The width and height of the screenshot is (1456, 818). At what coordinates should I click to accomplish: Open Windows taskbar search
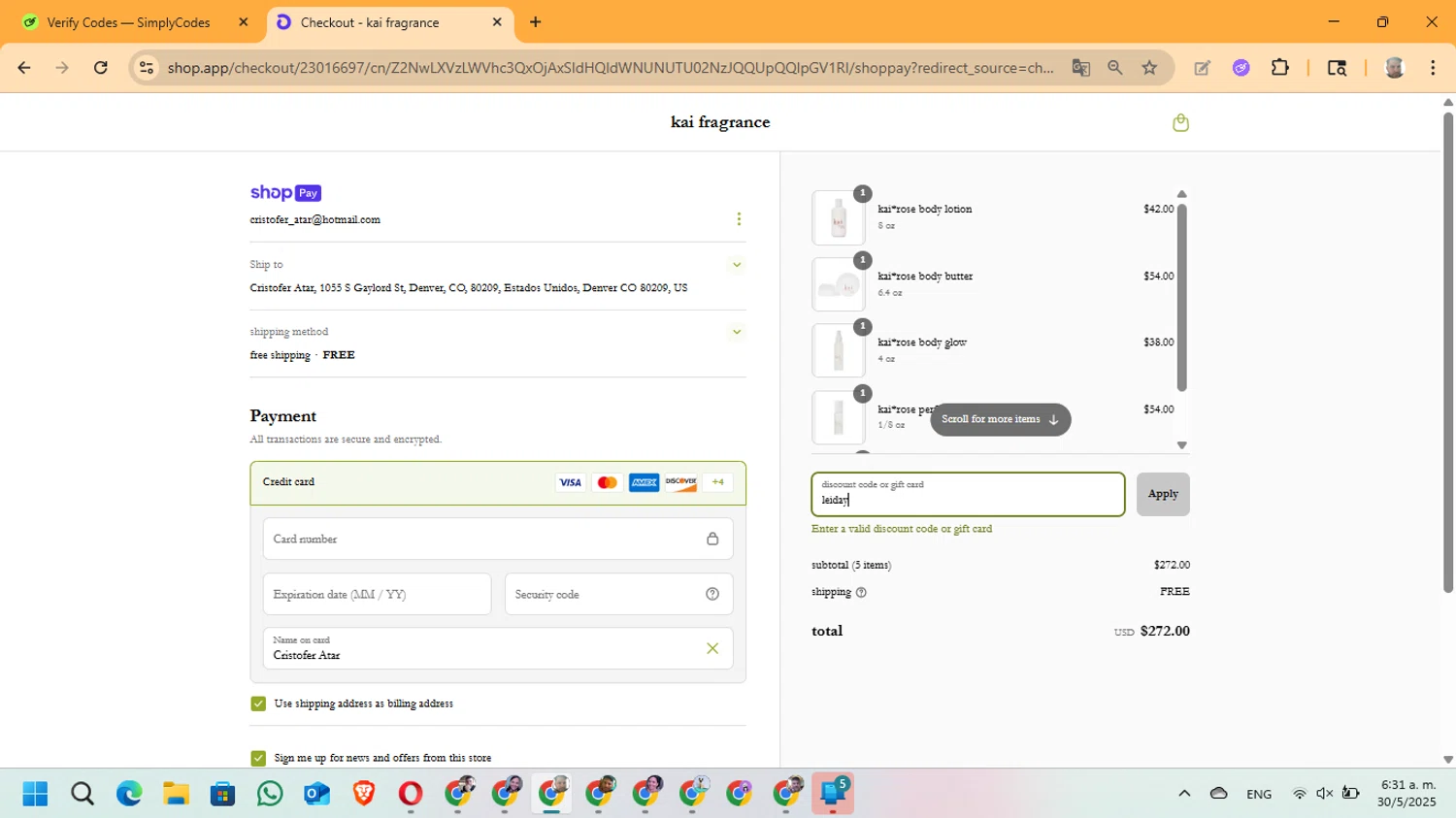tap(83, 794)
